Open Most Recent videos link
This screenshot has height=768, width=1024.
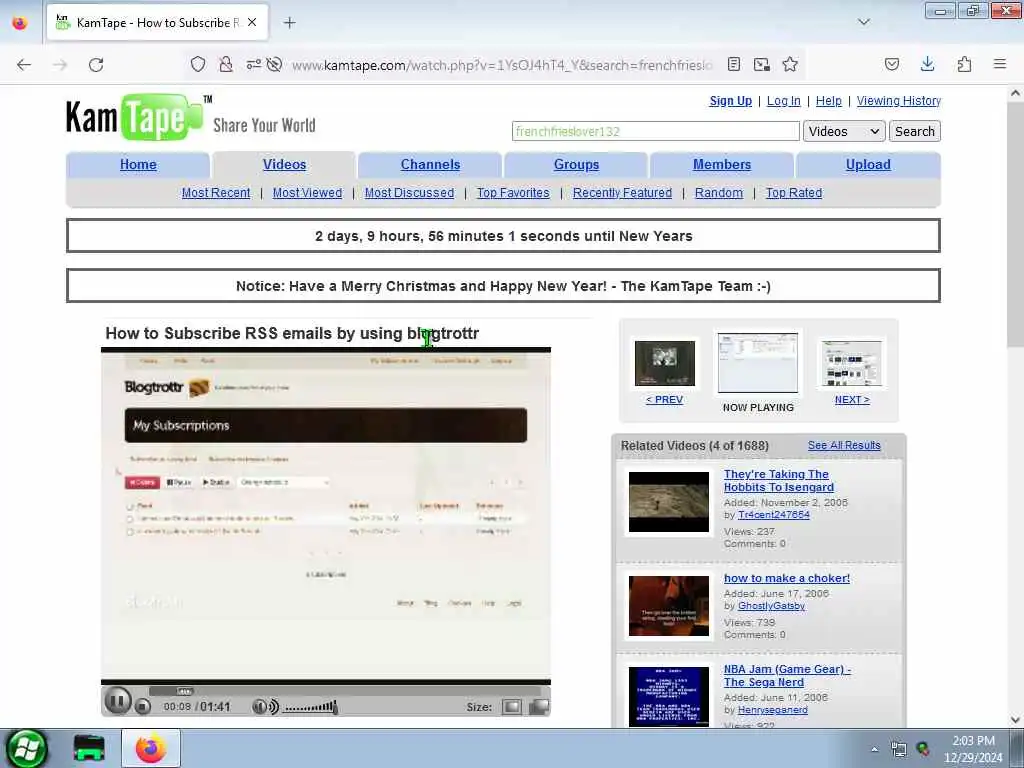click(x=216, y=193)
